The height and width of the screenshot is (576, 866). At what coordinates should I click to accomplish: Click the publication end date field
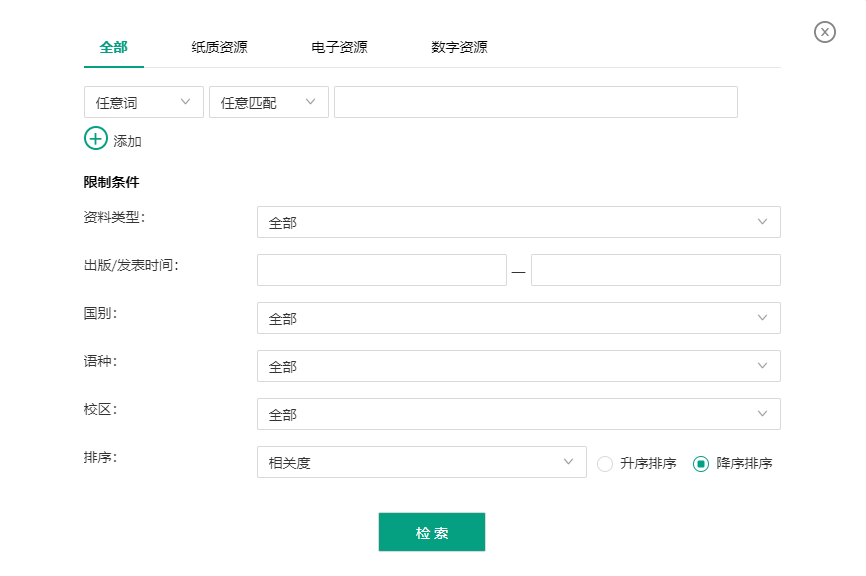655,270
